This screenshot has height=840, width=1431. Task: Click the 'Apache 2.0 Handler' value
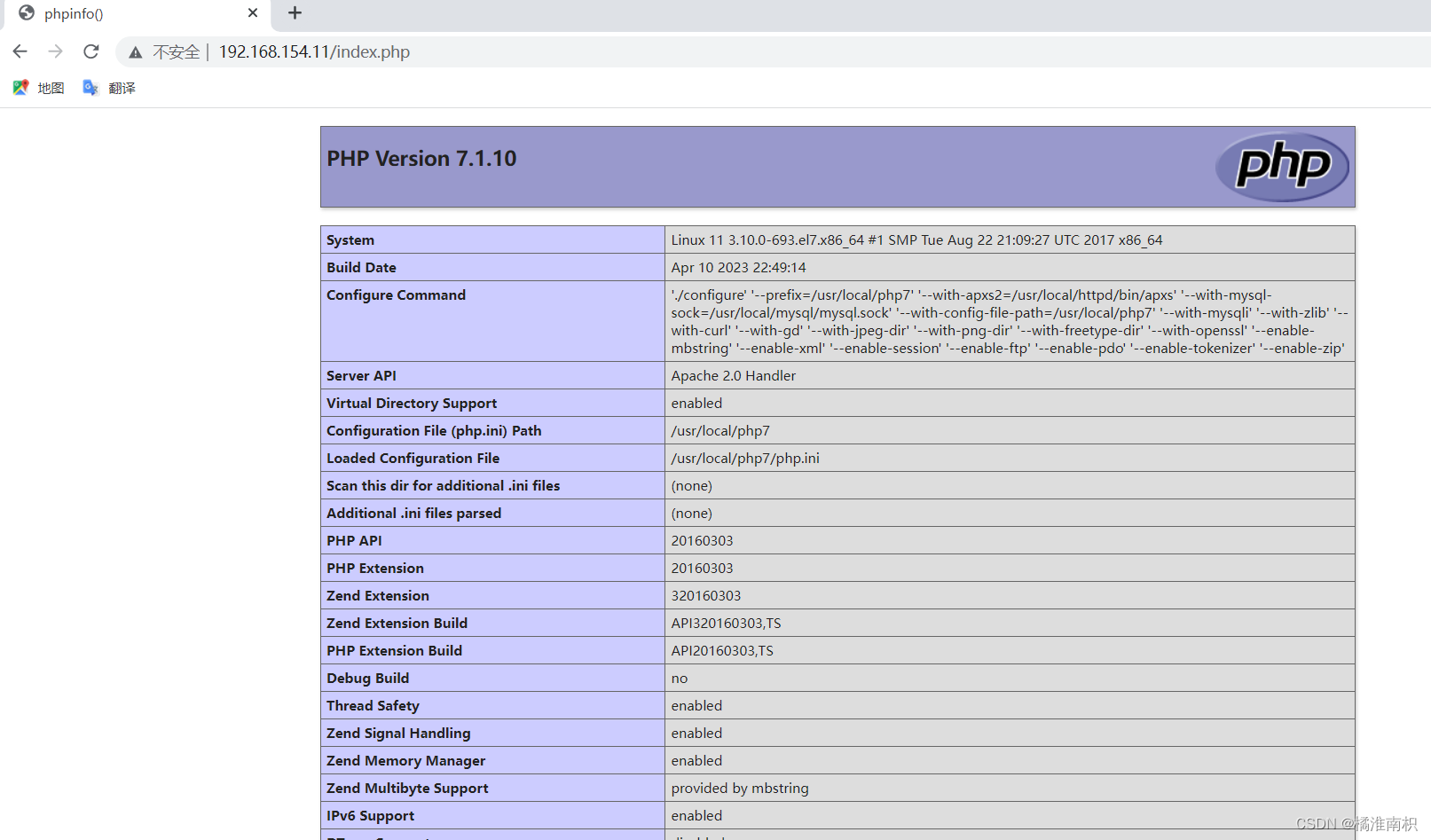(x=733, y=376)
